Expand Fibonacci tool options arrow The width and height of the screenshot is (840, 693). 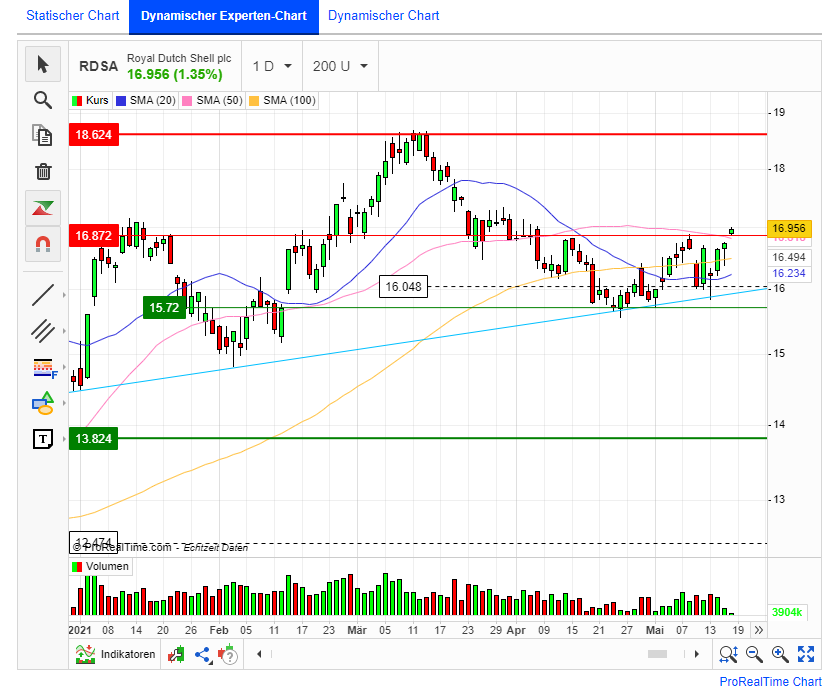64,367
